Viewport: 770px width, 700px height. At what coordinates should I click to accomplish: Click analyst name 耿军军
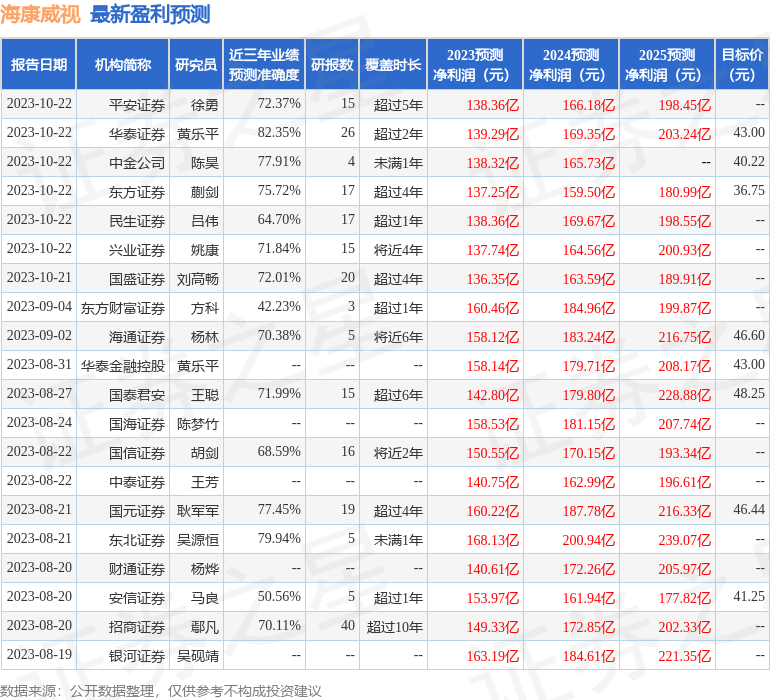tap(198, 510)
